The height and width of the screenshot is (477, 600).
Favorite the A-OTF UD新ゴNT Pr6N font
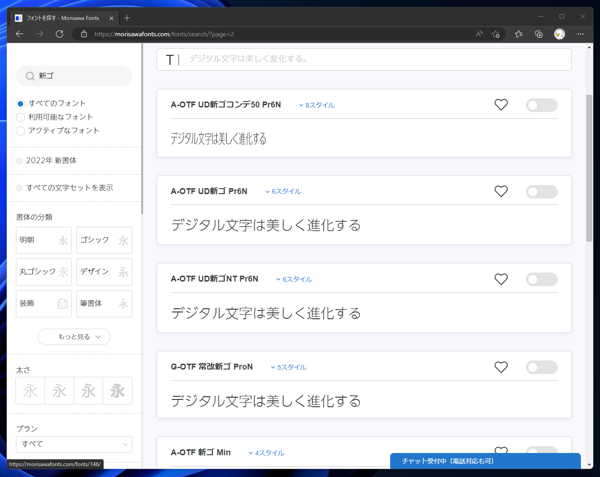[x=501, y=279]
